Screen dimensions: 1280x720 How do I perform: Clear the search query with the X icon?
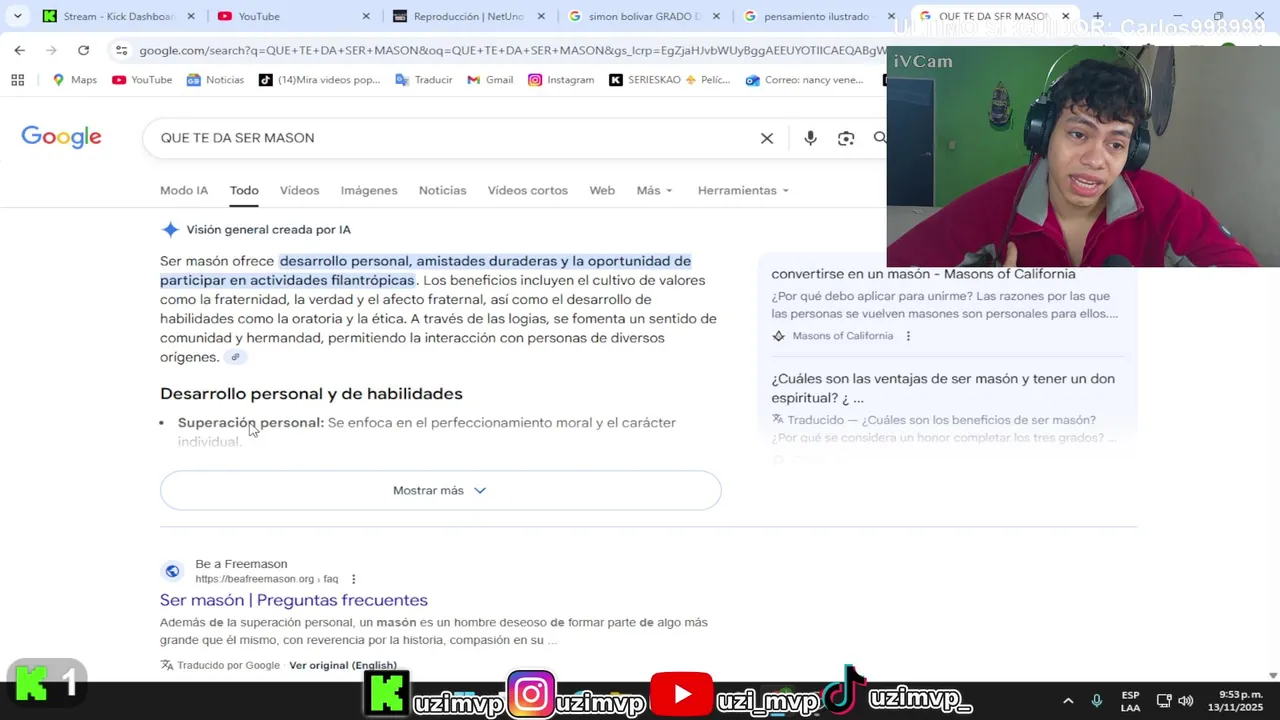point(767,138)
